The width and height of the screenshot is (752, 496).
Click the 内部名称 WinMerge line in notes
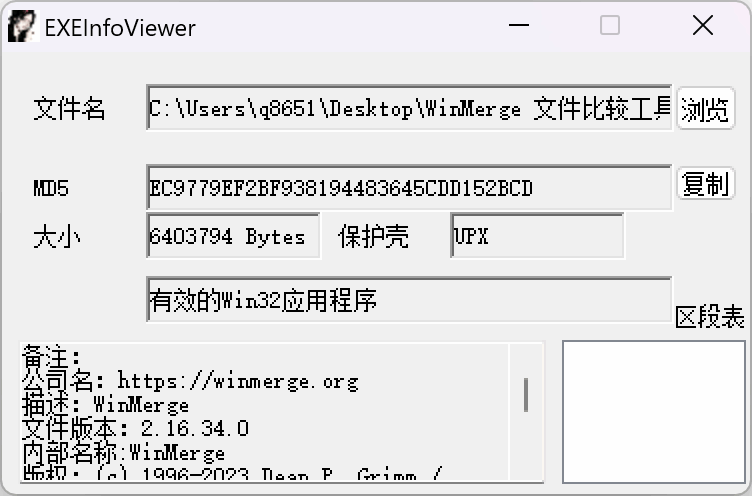click(123, 452)
